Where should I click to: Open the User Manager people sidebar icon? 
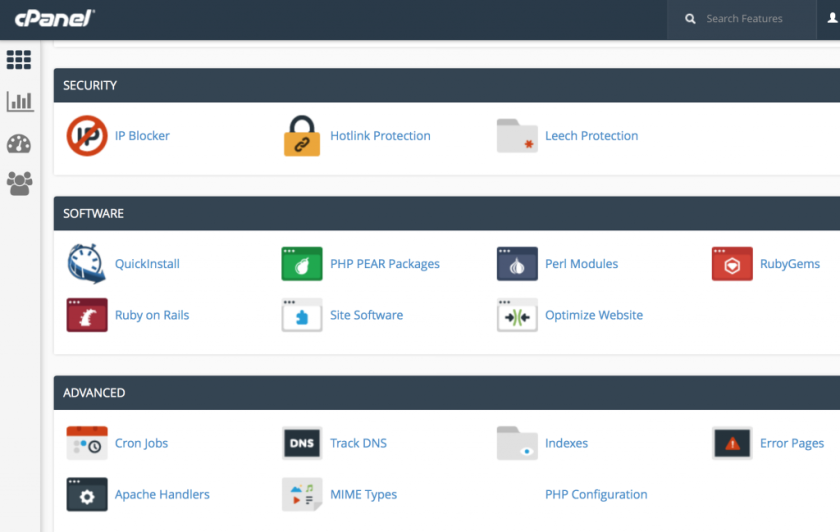click(x=19, y=184)
